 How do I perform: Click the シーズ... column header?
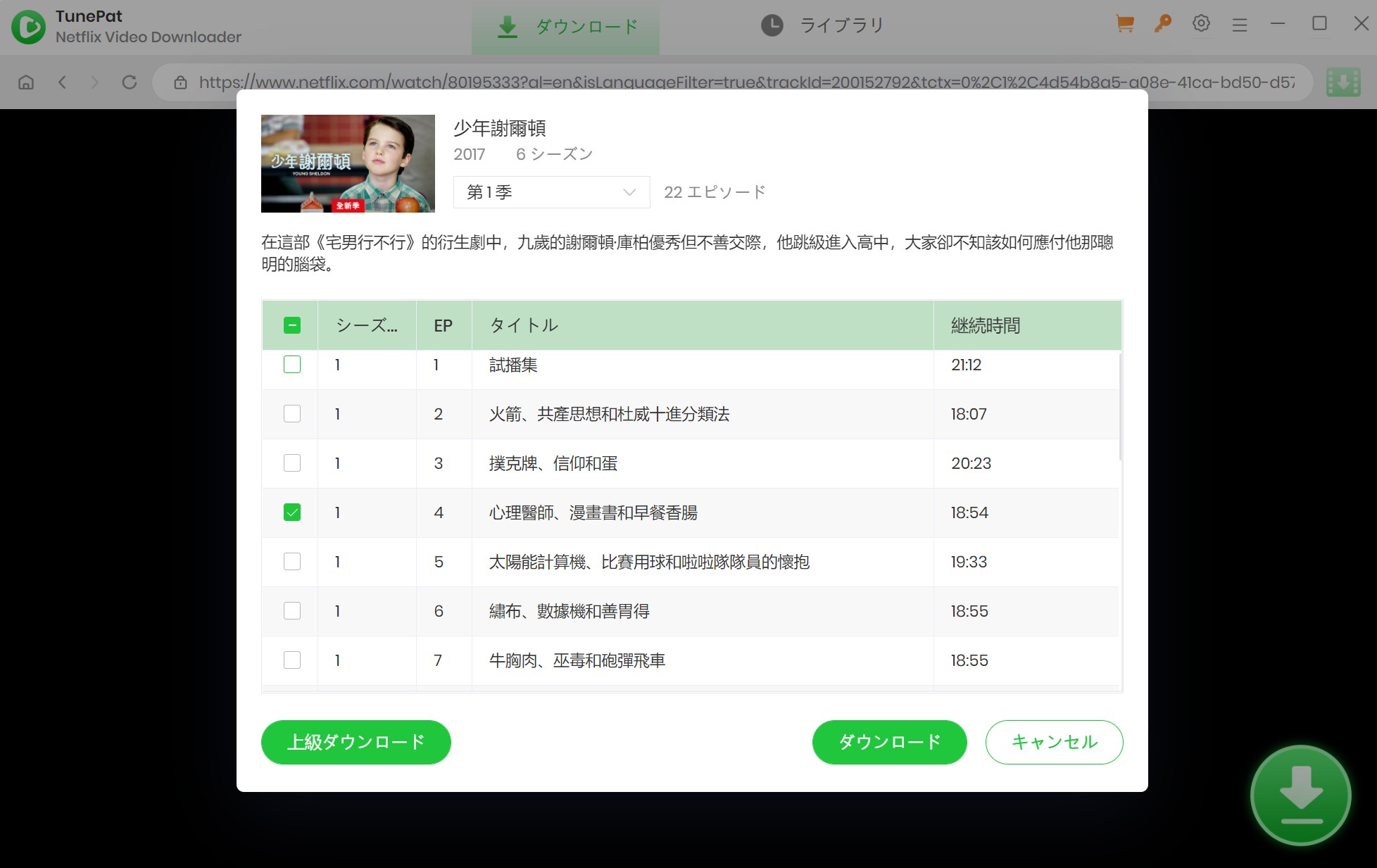[367, 325]
